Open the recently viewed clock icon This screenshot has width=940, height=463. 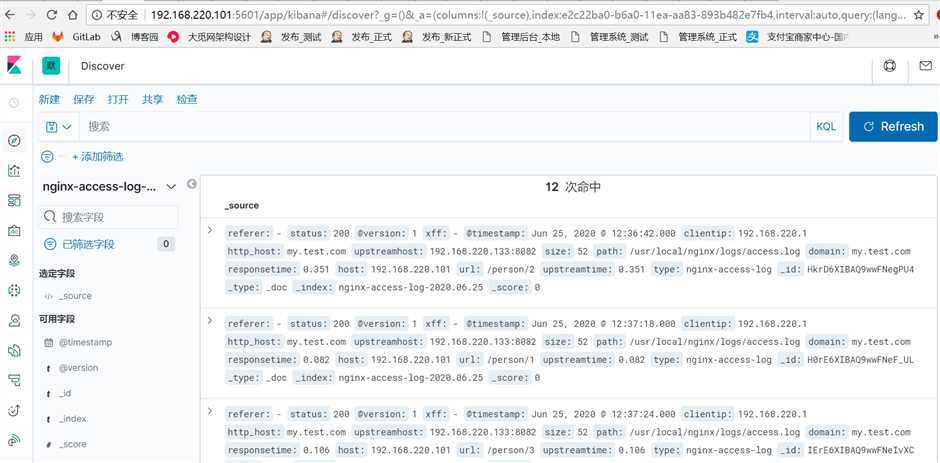14,103
